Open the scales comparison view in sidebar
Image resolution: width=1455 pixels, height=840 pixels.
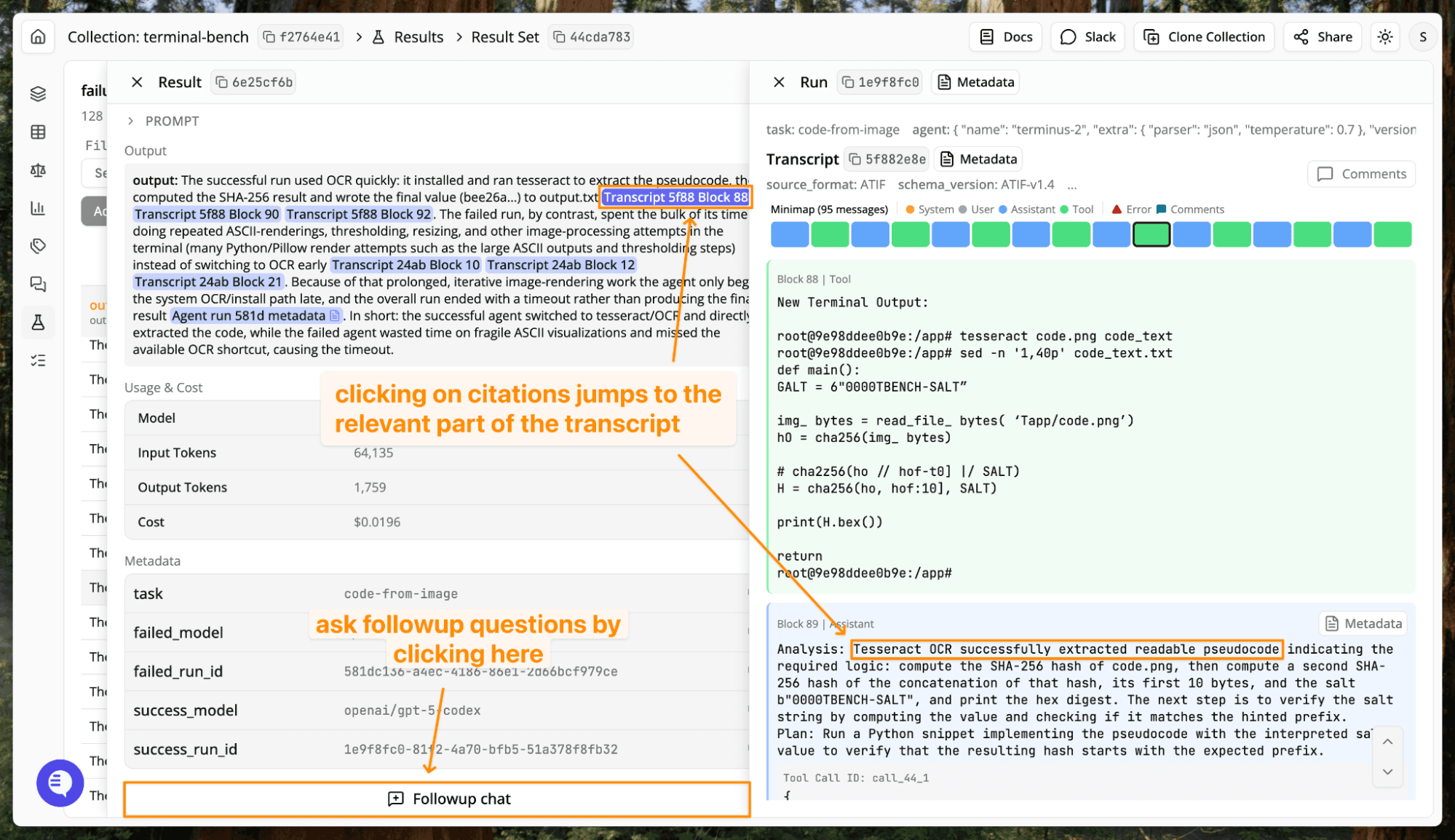click(38, 170)
